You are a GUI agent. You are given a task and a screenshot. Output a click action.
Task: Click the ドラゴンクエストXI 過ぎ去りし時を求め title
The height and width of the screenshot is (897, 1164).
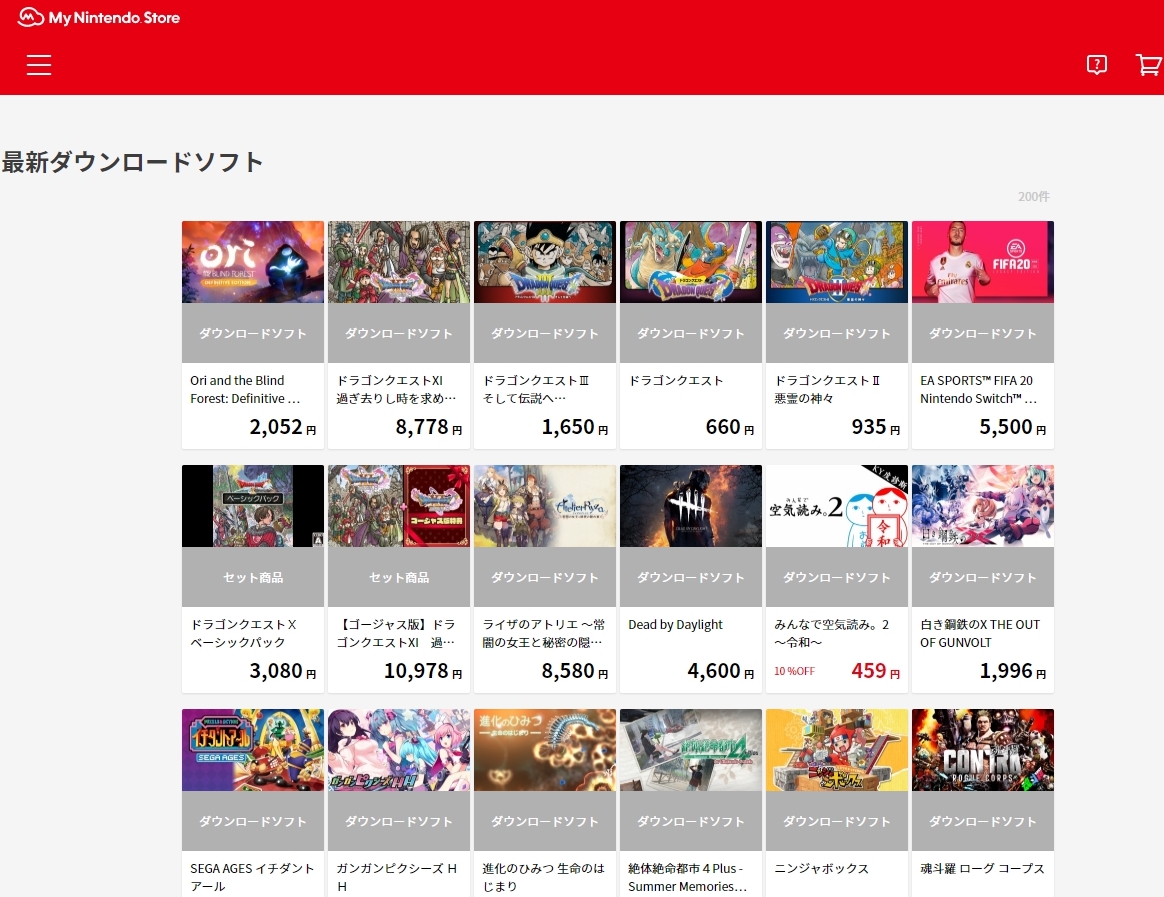(396, 389)
